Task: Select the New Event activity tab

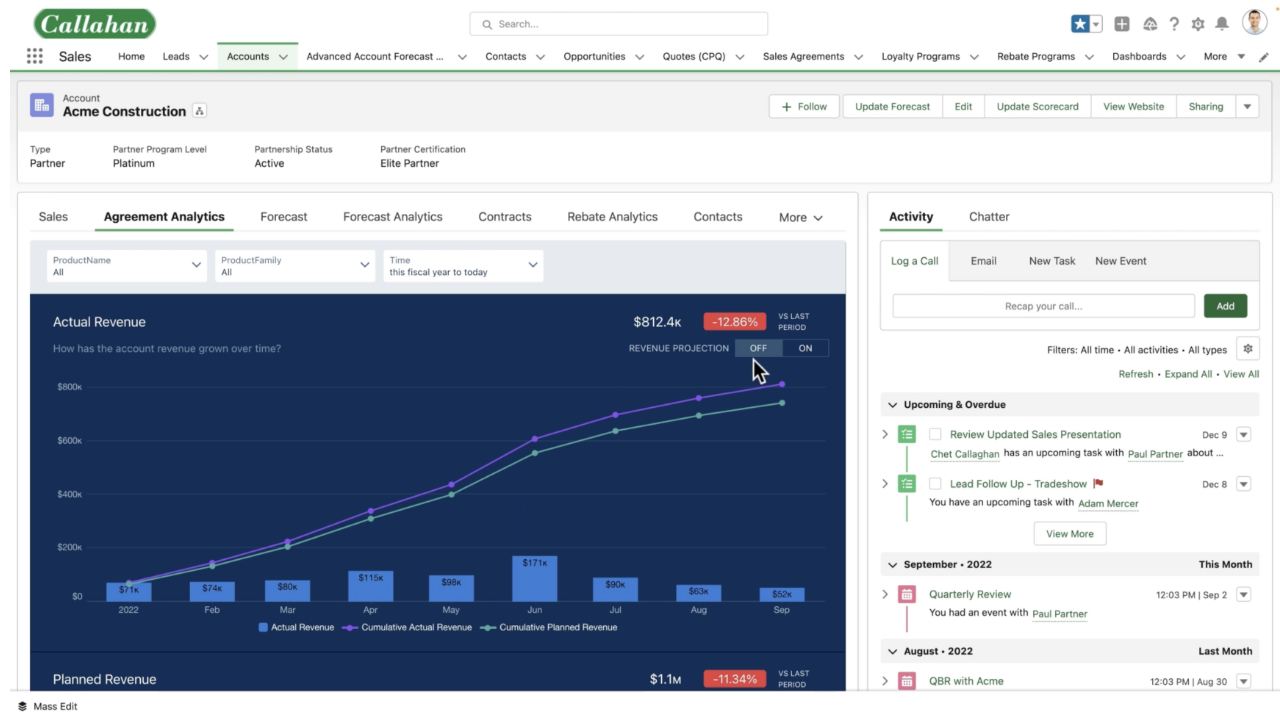Action: pos(1121,261)
